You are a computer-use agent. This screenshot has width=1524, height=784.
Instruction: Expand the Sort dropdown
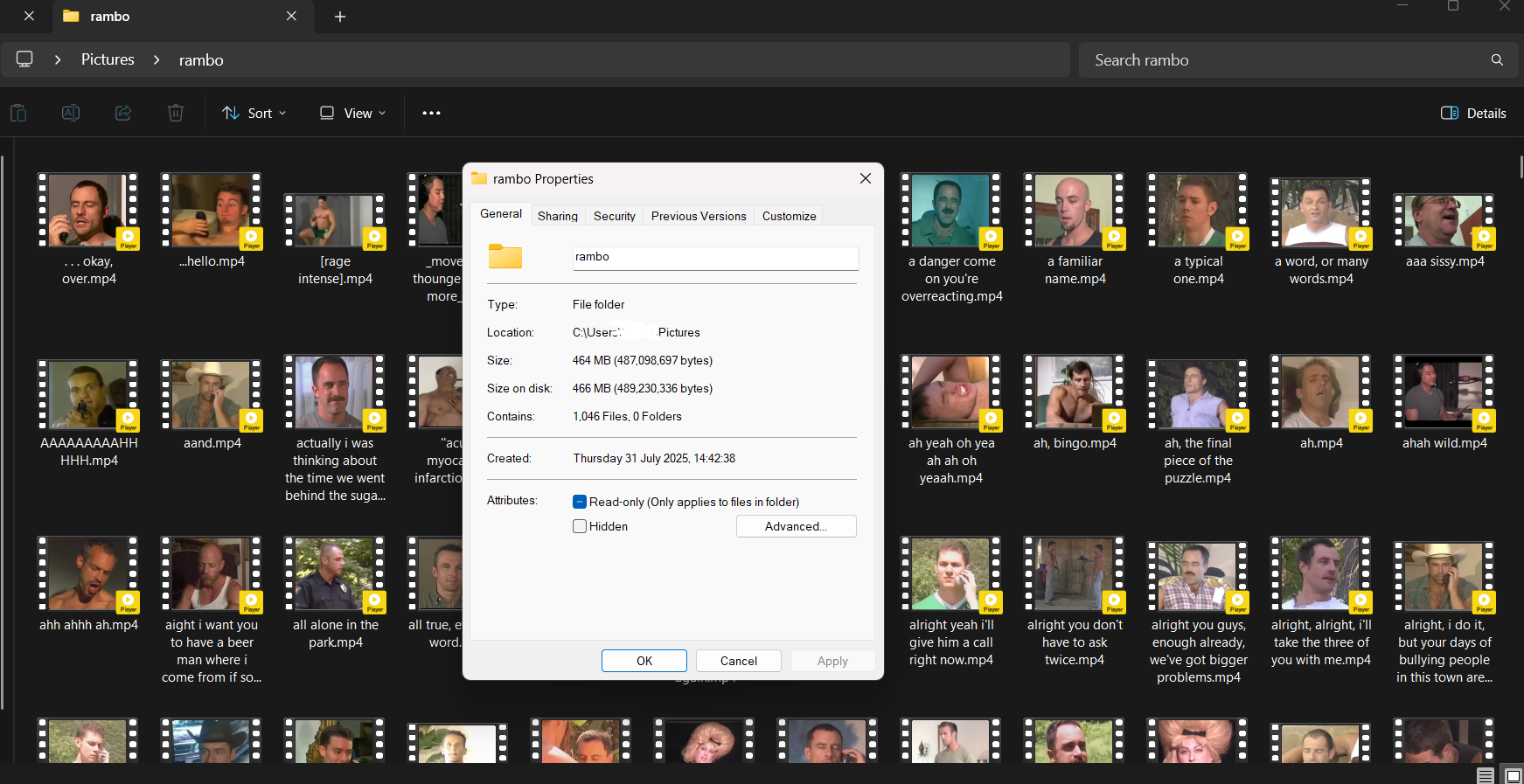pyautogui.click(x=254, y=113)
